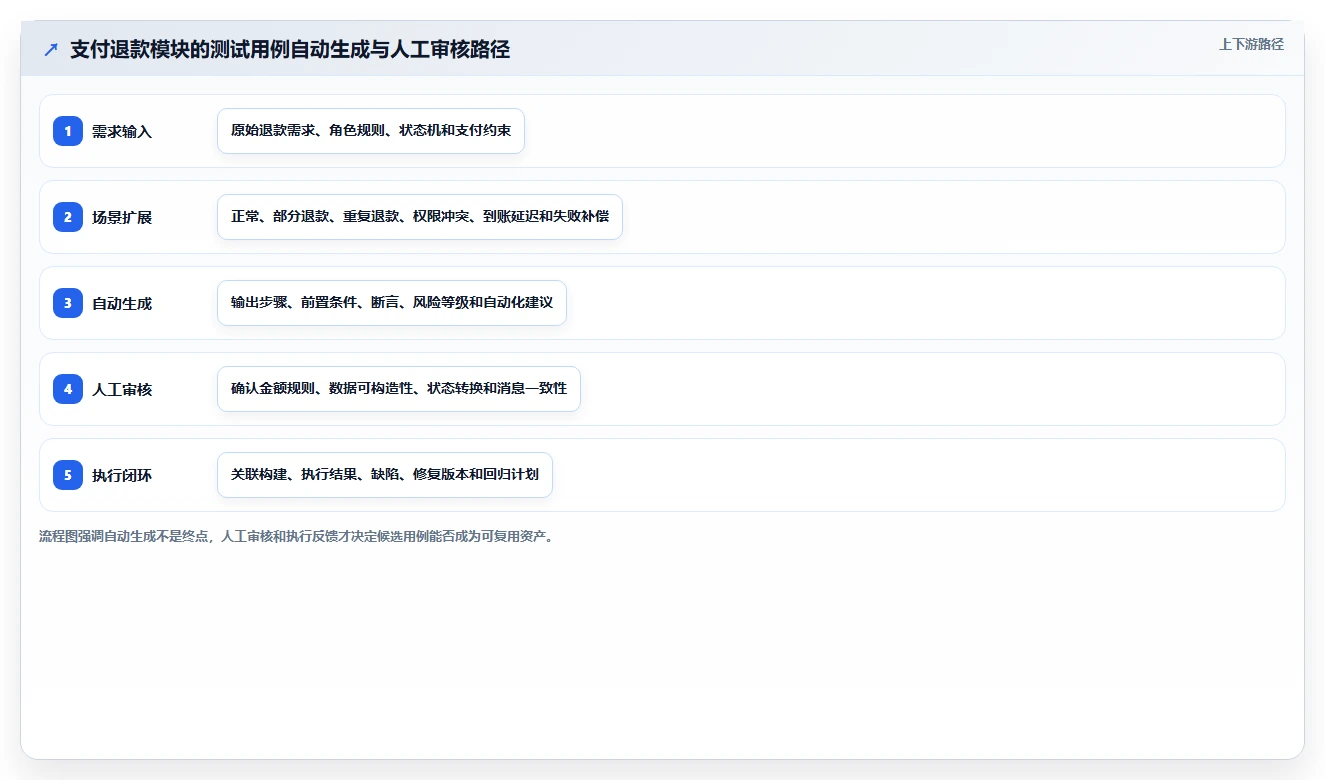The height and width of the screenshot is (780, 1325).
Task: Open the 输出步骤、前置条件、断言 description box
Action: (392, 303)
